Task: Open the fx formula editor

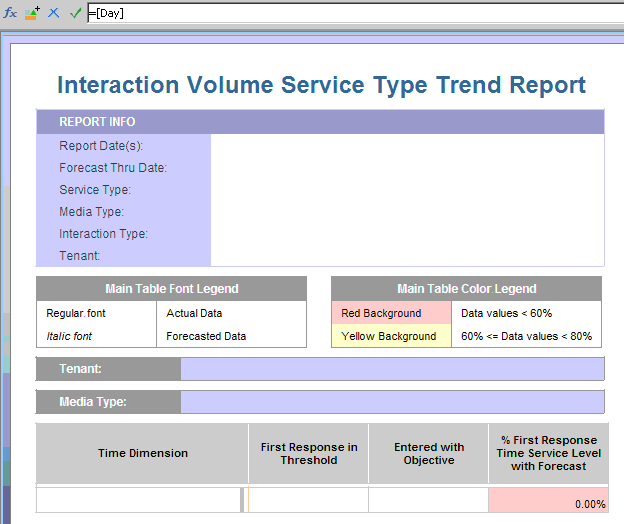Action: (x=11, y=13)
